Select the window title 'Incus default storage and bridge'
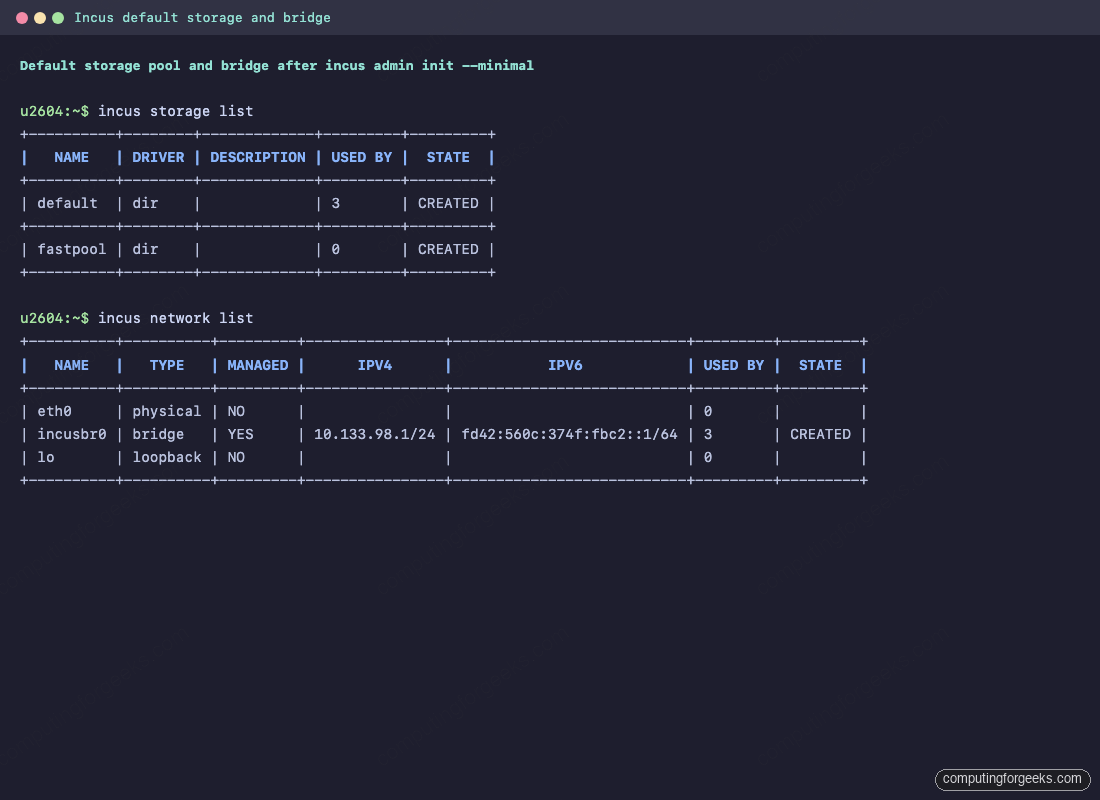 [x=202, y=18]
